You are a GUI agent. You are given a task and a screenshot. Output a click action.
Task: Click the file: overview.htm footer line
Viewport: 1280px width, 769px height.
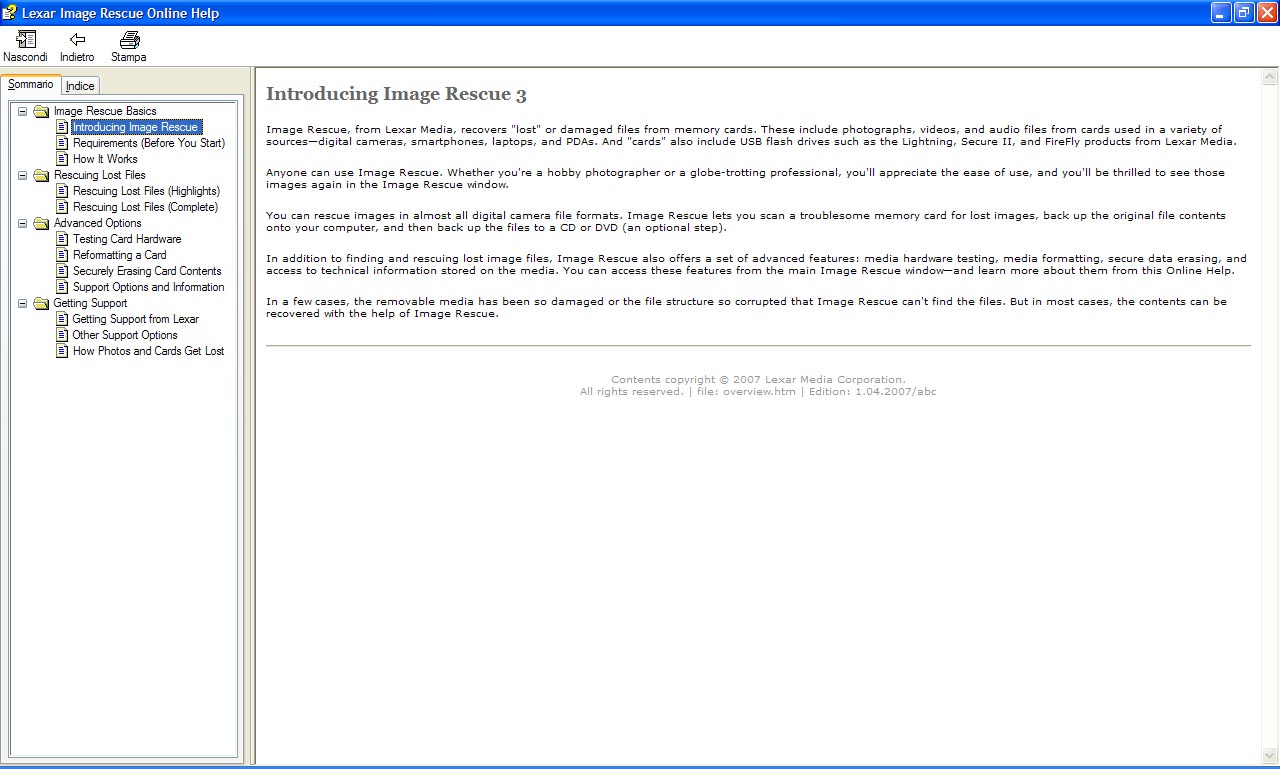pyautogui.click(x=758, y=392)
